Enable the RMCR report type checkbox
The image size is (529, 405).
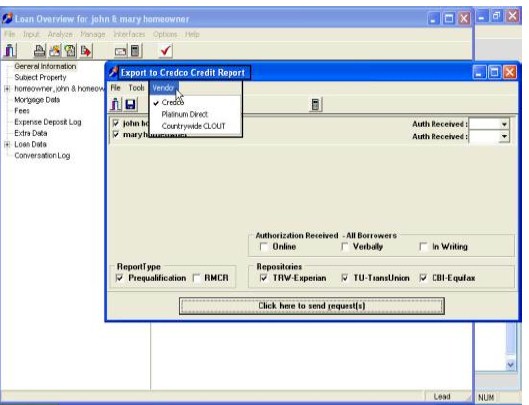tap(196, 278)
